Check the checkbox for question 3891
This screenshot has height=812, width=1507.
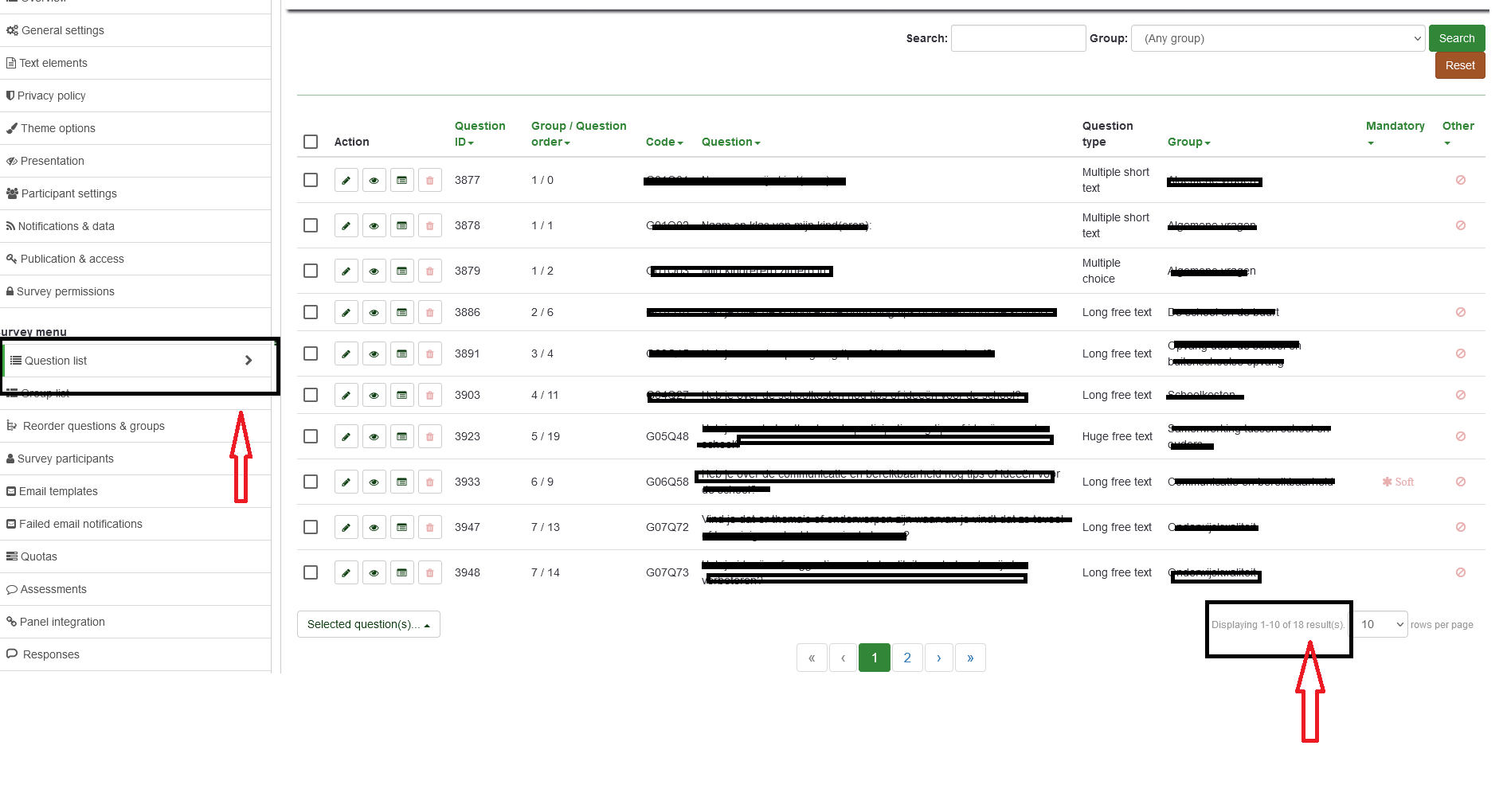tap(311, 353)
